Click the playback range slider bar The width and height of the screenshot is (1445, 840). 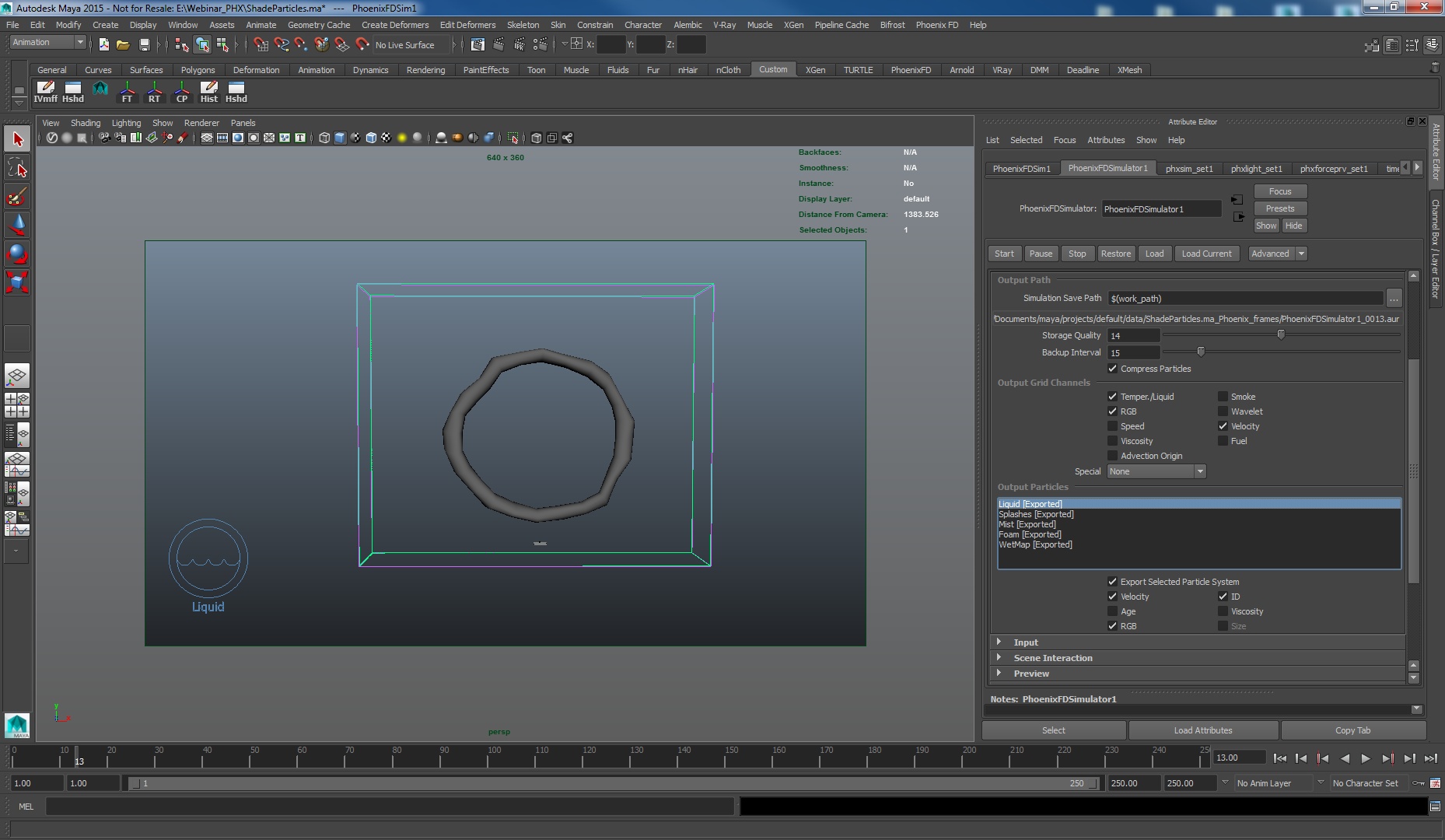615,783
